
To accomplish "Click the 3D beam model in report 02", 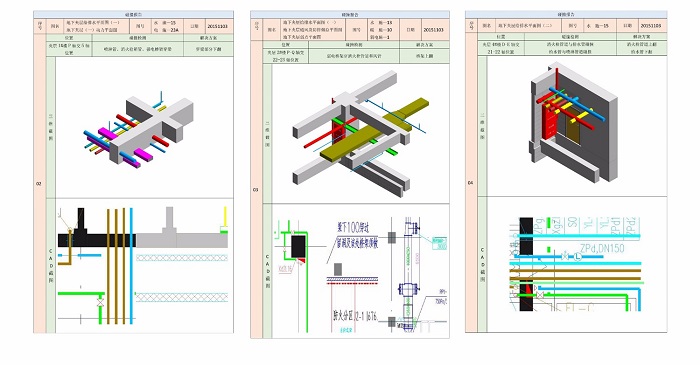I will tap(139, 129).
